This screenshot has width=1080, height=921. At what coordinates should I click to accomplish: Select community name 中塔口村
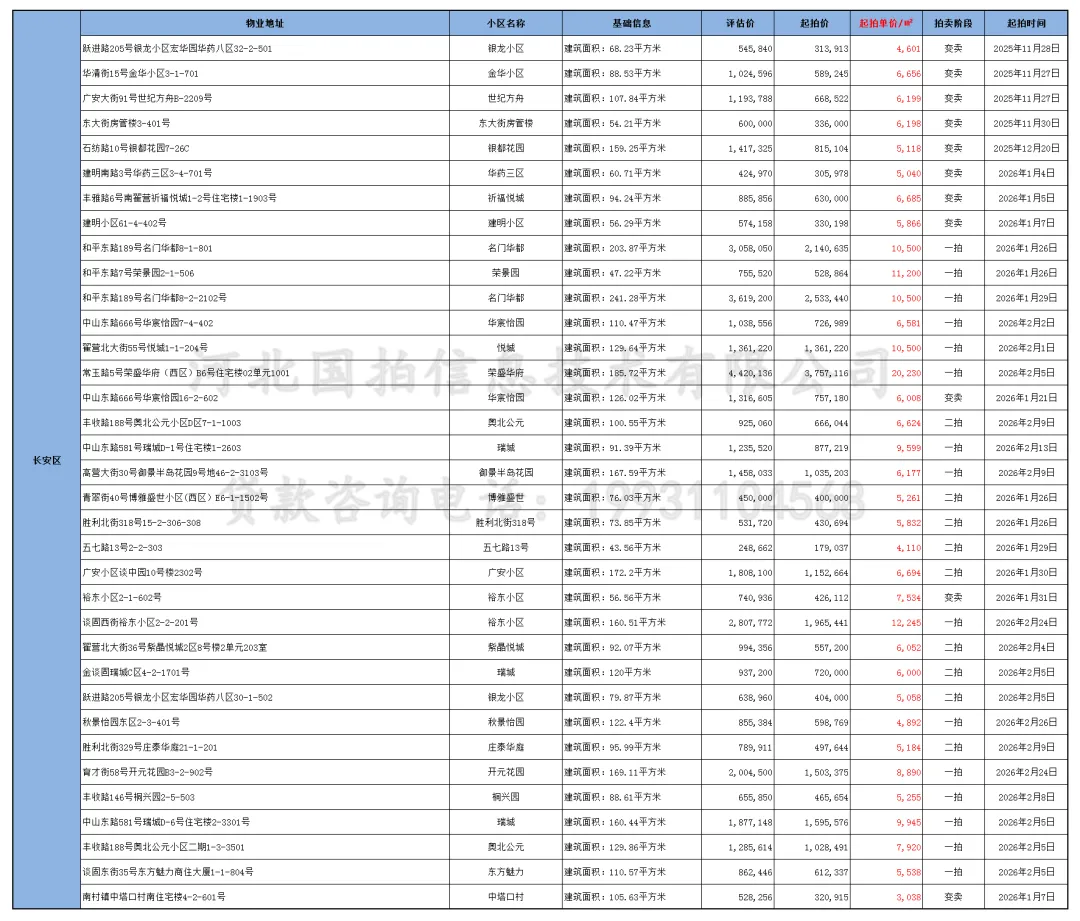pyautogui.click(x=506, y=898)
